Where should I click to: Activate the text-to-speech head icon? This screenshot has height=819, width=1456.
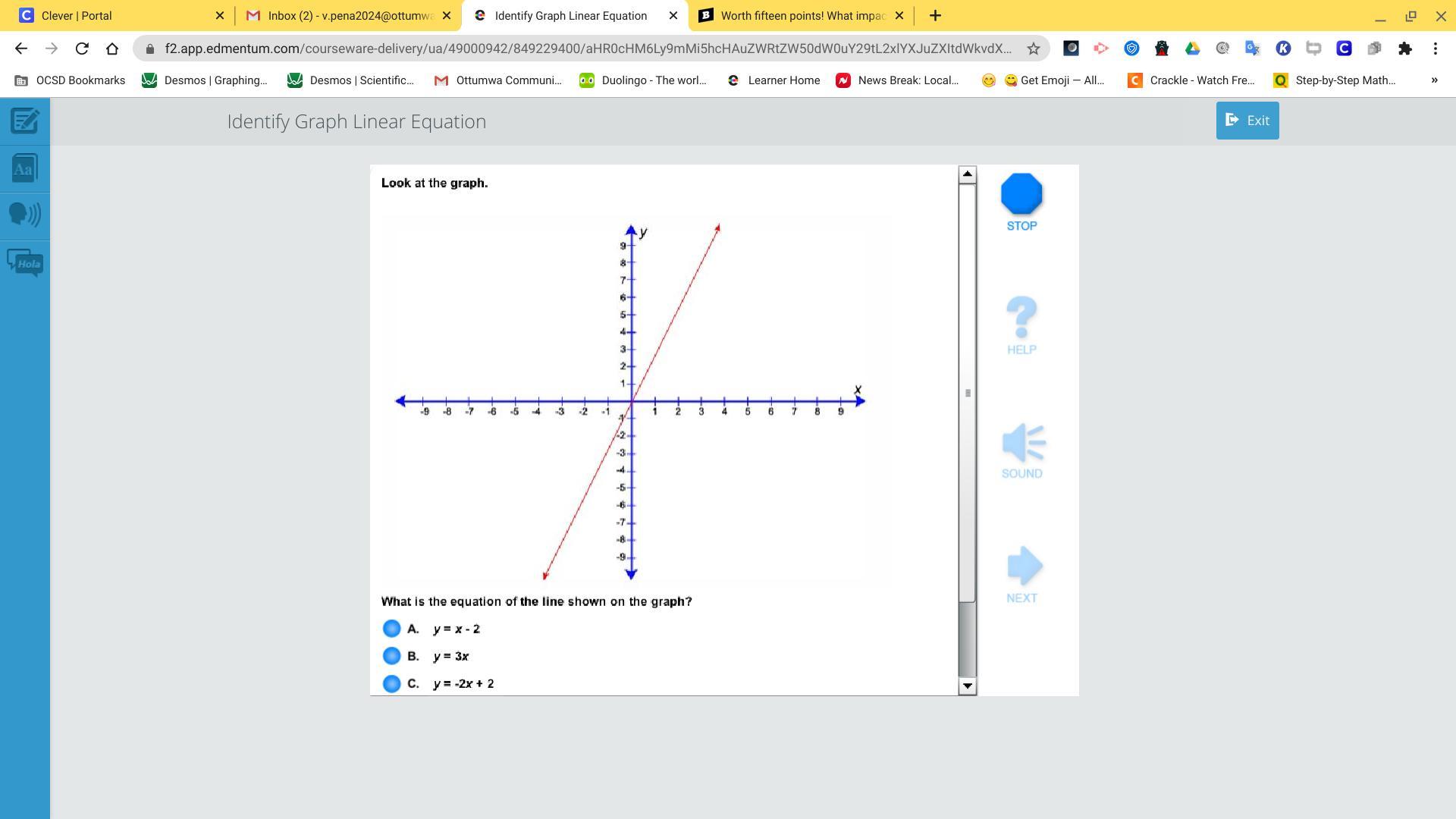click(25, 215)
